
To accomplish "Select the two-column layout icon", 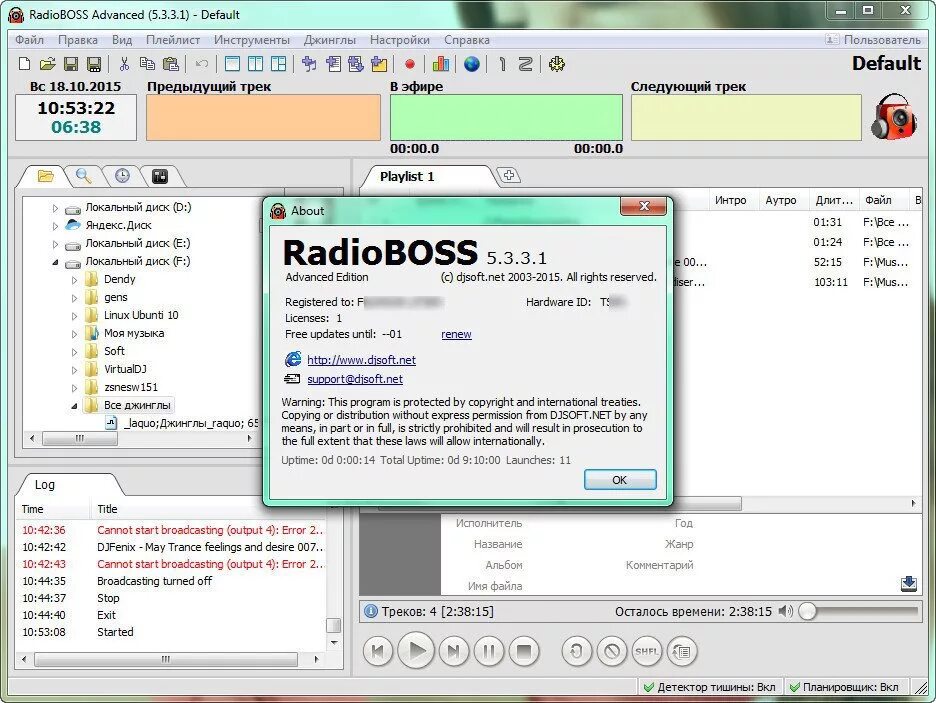I will click(x=255, y=64).
